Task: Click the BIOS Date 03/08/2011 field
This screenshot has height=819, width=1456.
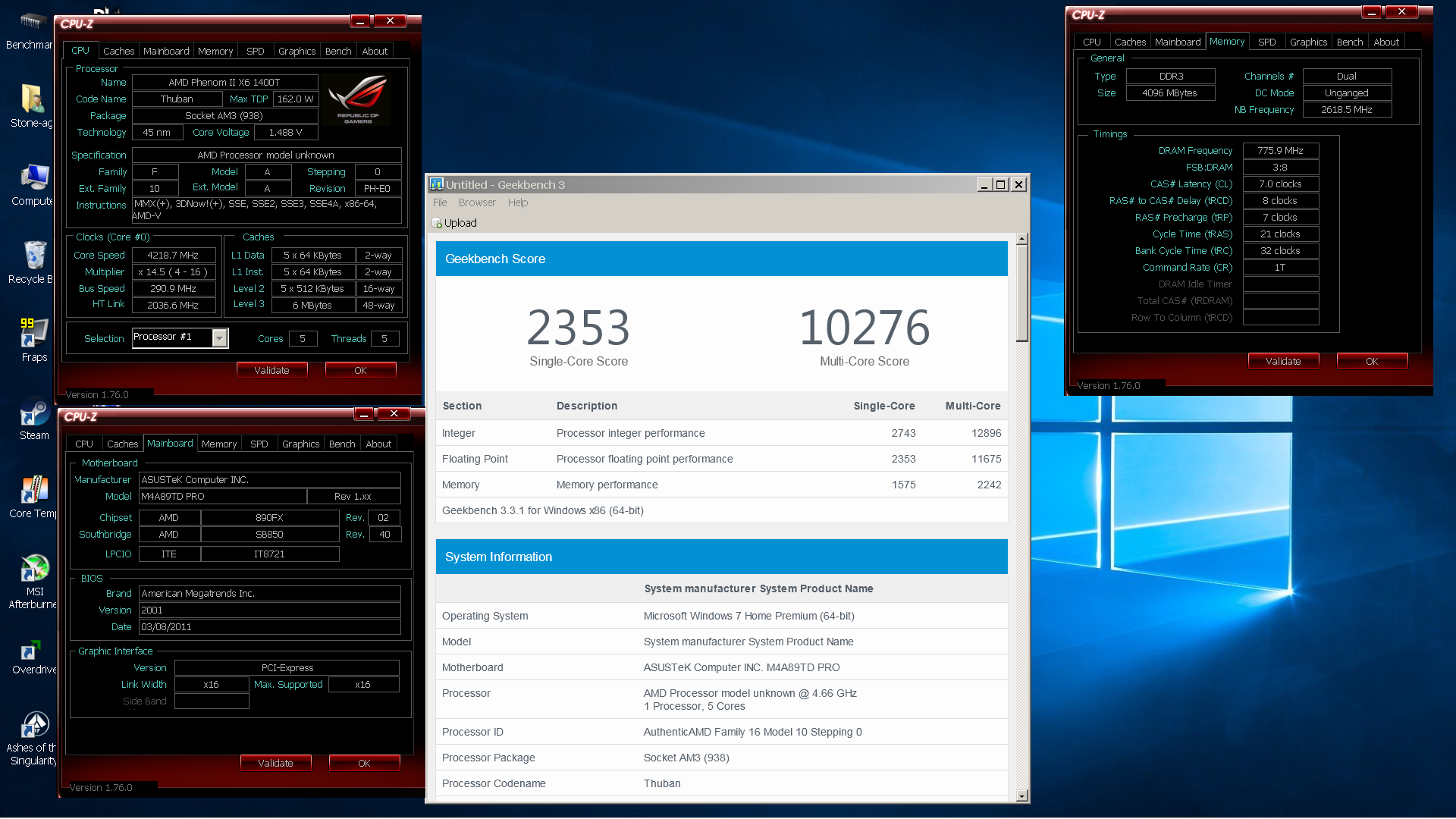Action: [x=270, y=627]
